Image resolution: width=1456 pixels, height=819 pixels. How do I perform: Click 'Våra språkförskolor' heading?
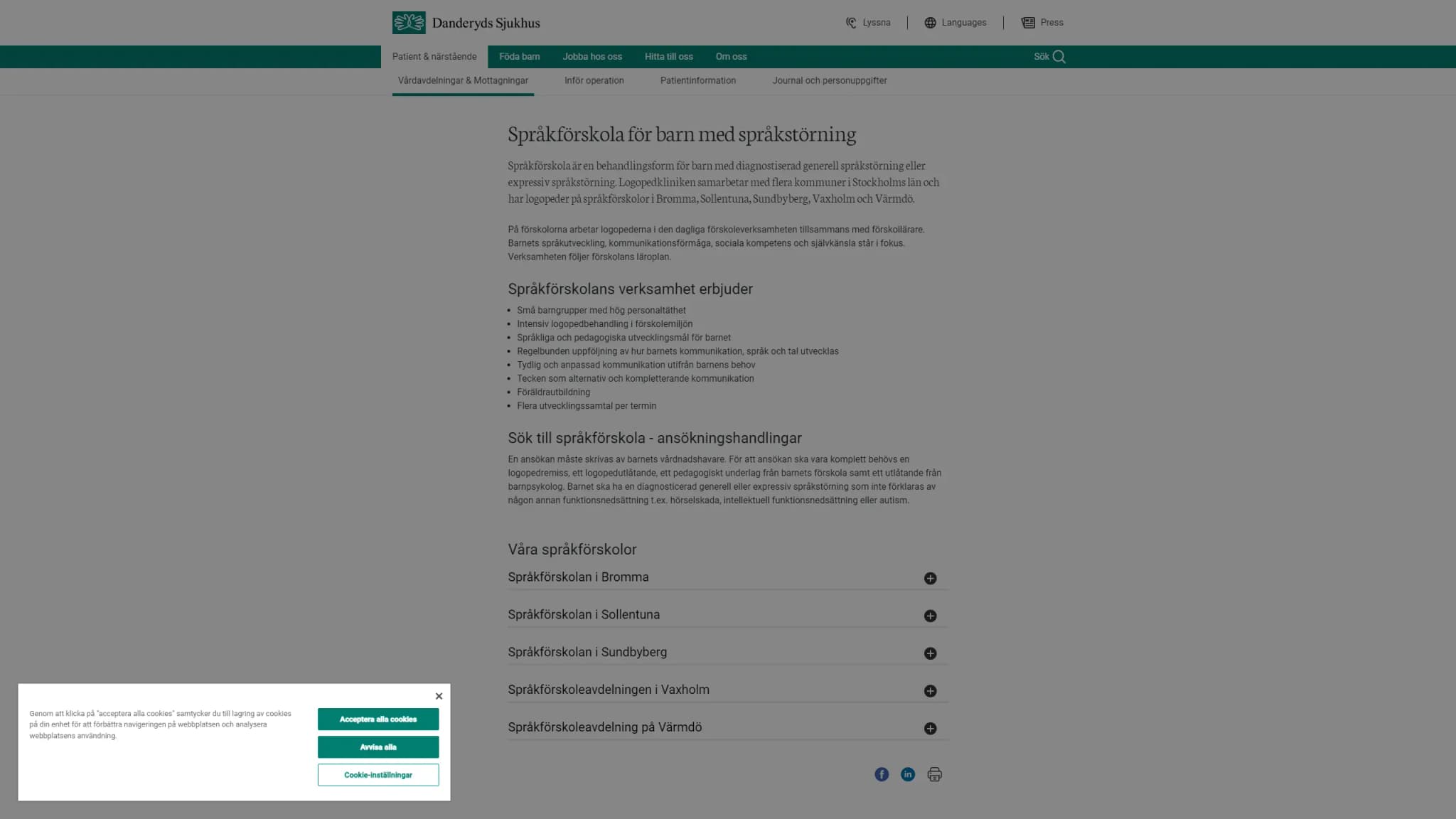[572, 550]
